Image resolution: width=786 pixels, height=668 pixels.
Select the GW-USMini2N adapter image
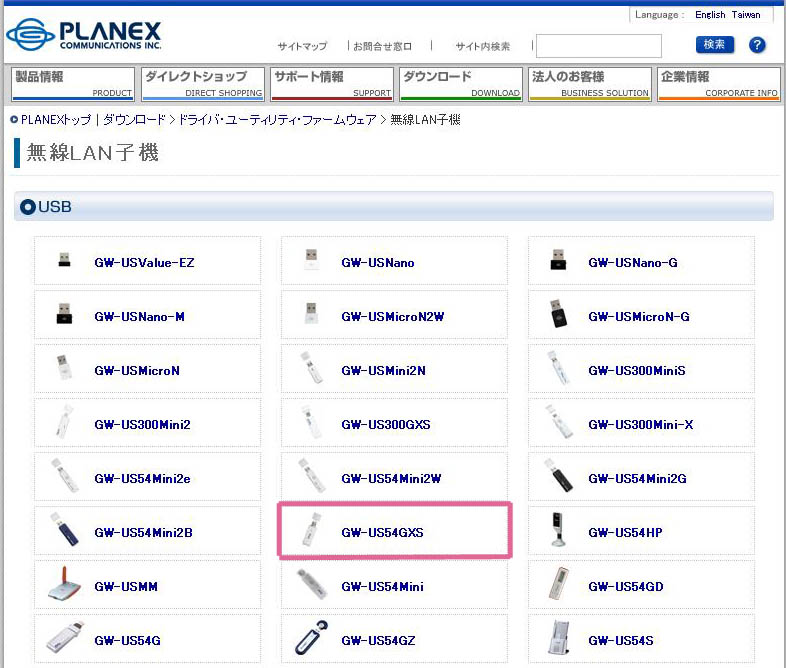tap(312, 368)
